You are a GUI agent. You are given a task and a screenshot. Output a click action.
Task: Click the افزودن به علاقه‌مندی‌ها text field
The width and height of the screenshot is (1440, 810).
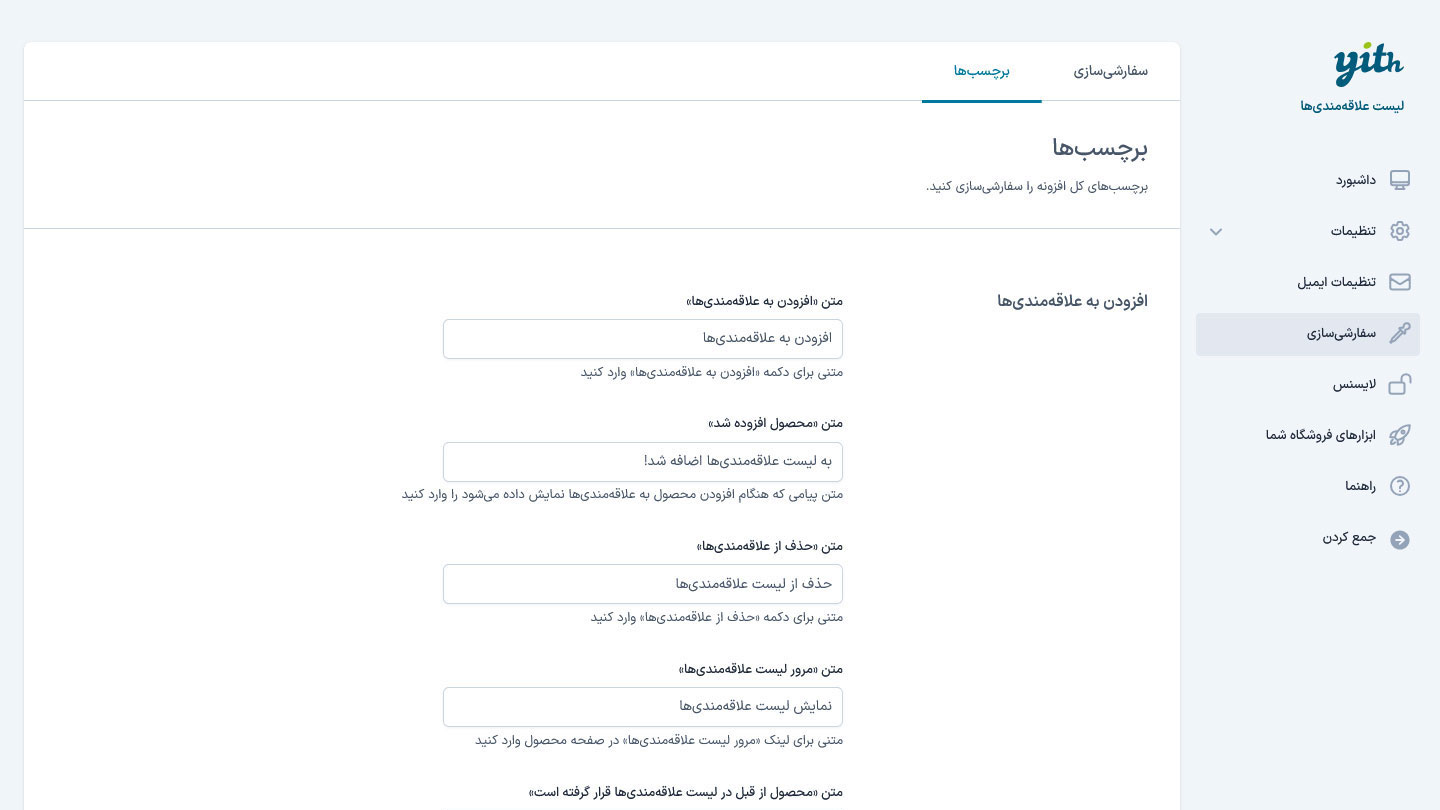[x=643, y=339]
